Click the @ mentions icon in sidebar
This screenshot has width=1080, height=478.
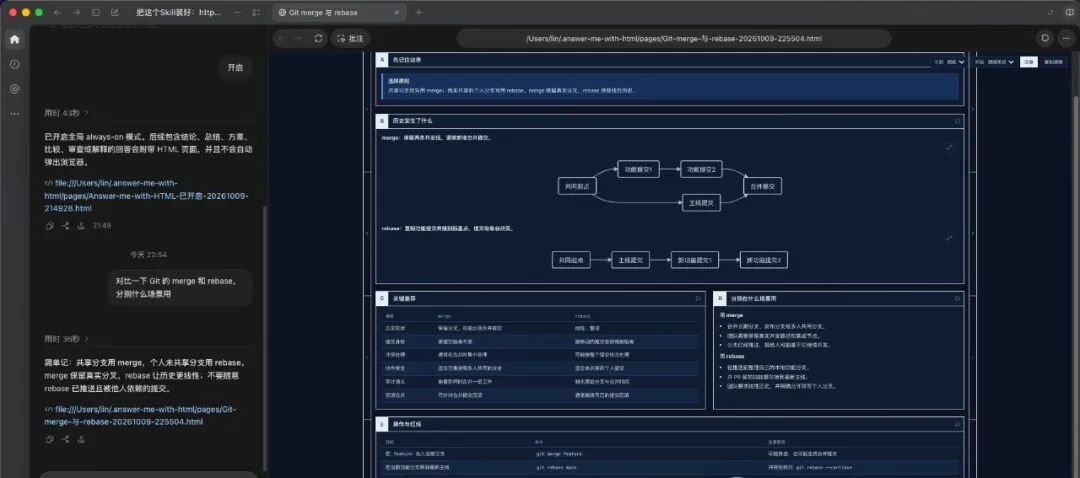(14, 89)
